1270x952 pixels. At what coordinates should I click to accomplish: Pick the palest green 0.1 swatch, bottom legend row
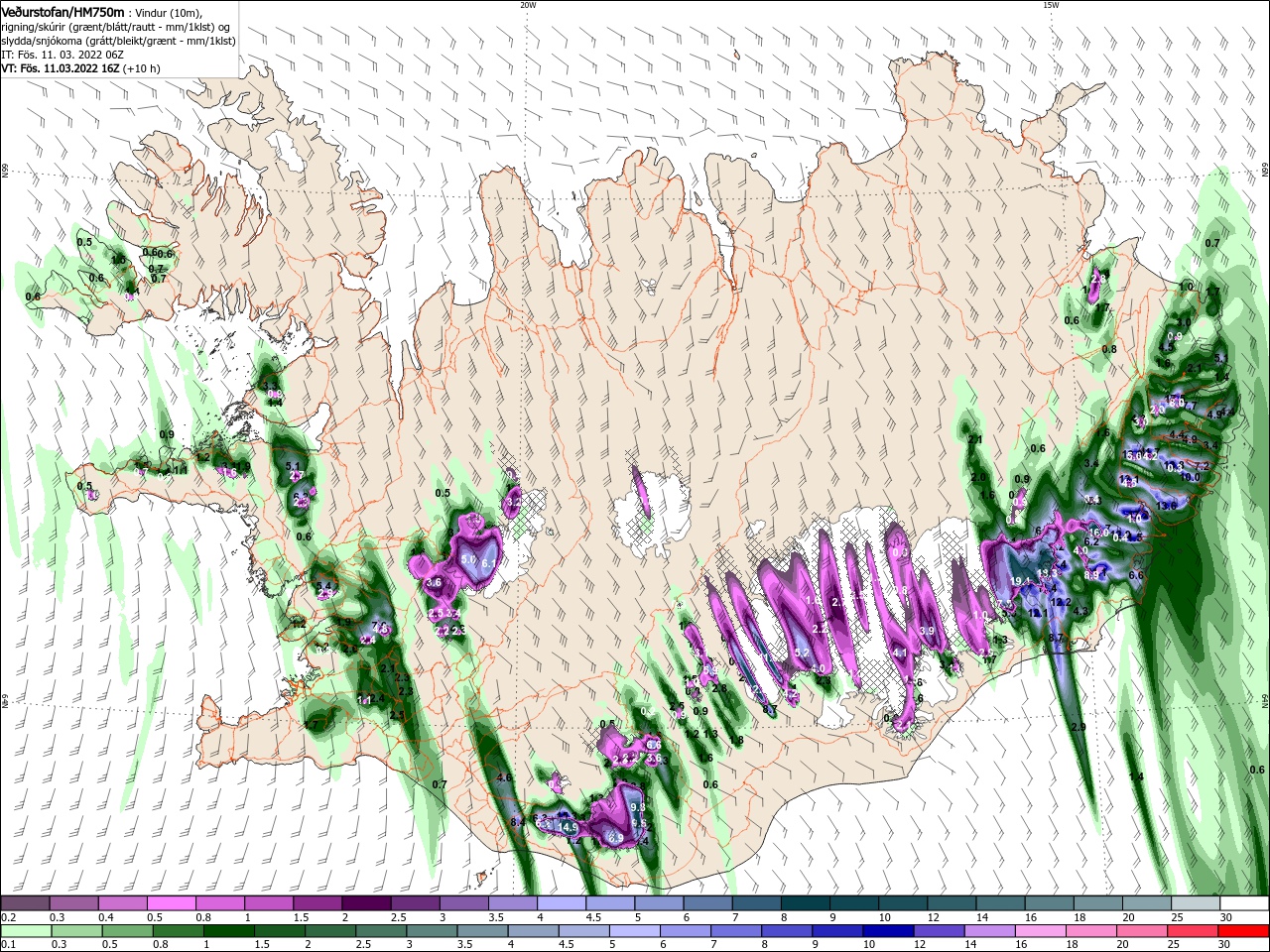[x=27, y=931]
